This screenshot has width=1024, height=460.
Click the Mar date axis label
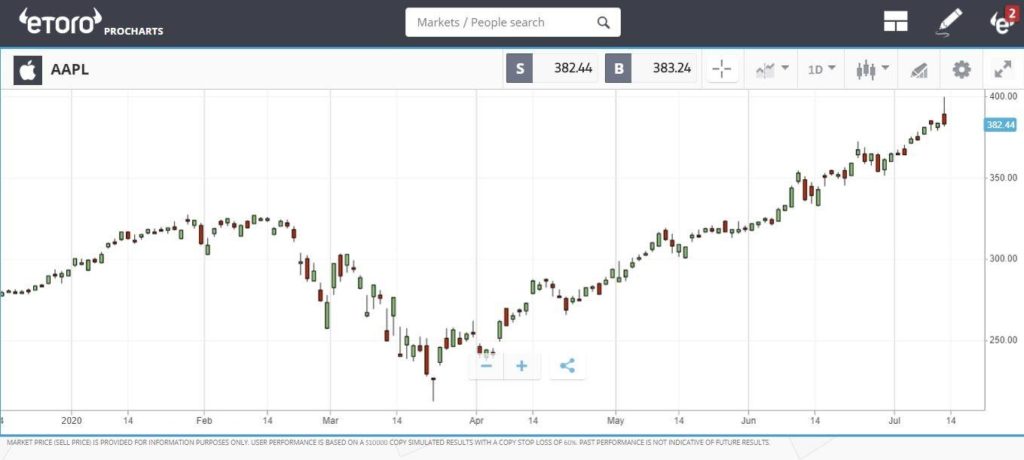tap(330, 421)
